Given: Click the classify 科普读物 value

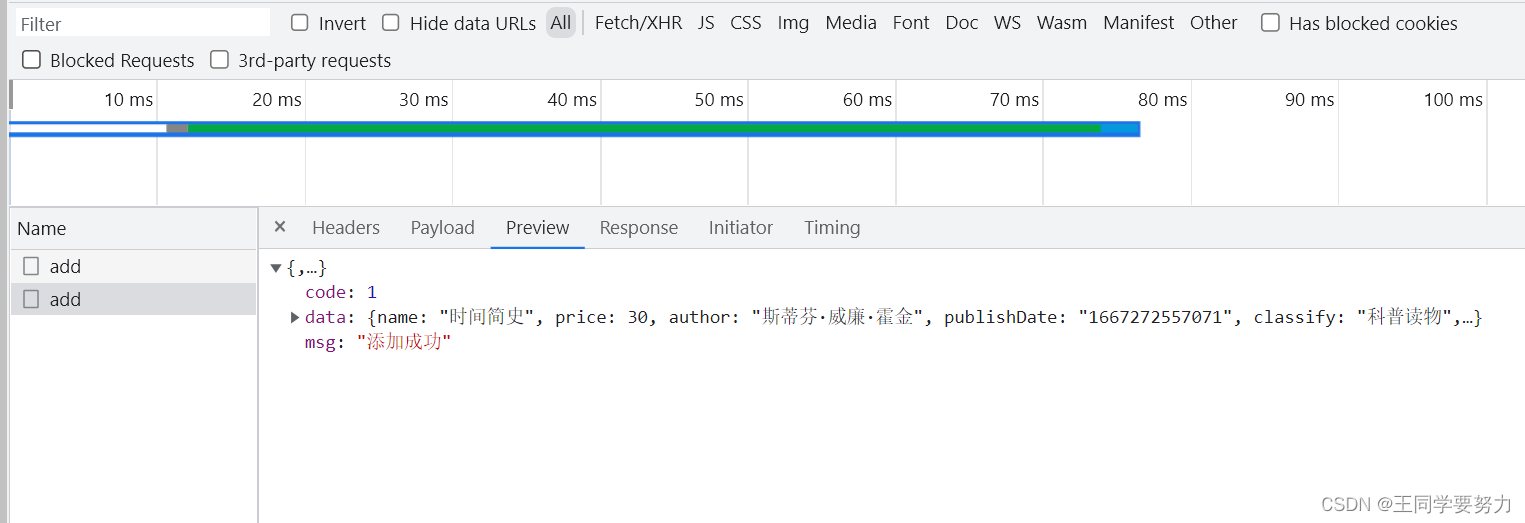Looking at the screenshot, I should pos(1405,317).
